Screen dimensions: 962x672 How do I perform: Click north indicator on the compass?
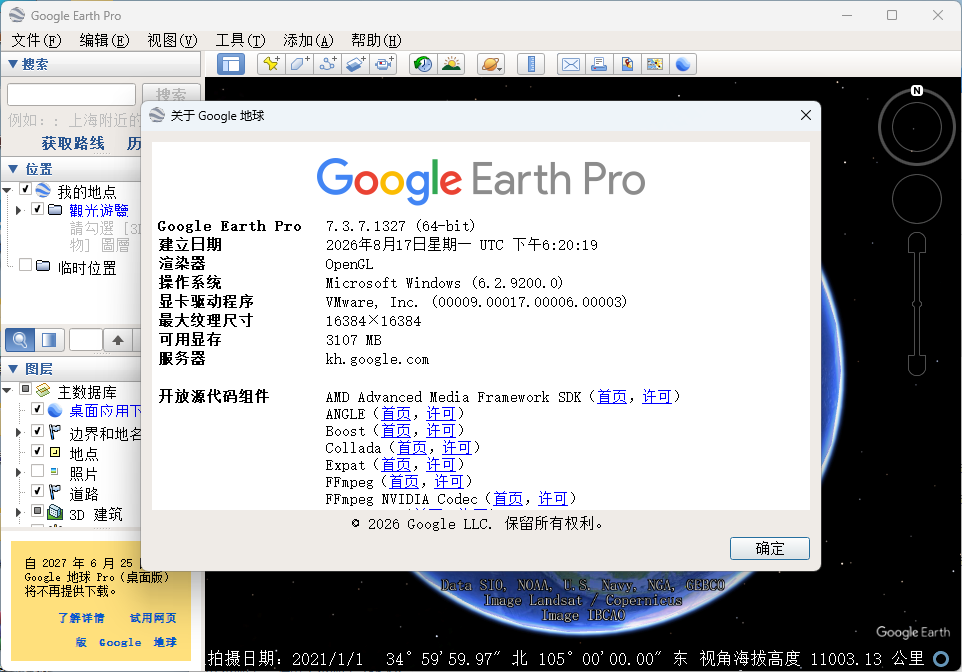coord(917,90)
